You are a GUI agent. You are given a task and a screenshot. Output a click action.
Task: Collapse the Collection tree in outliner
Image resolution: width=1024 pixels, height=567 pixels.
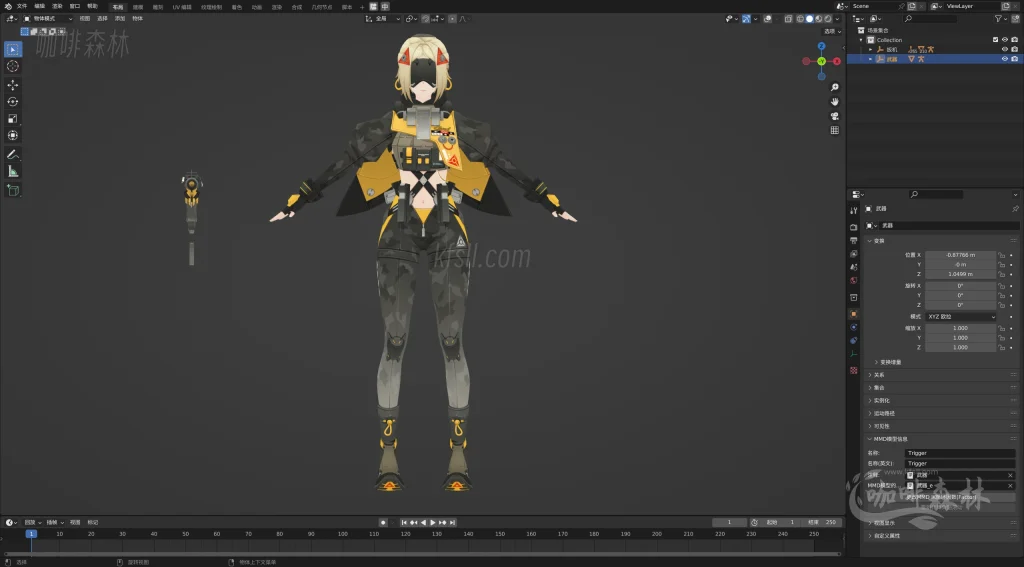pos(861,40)
